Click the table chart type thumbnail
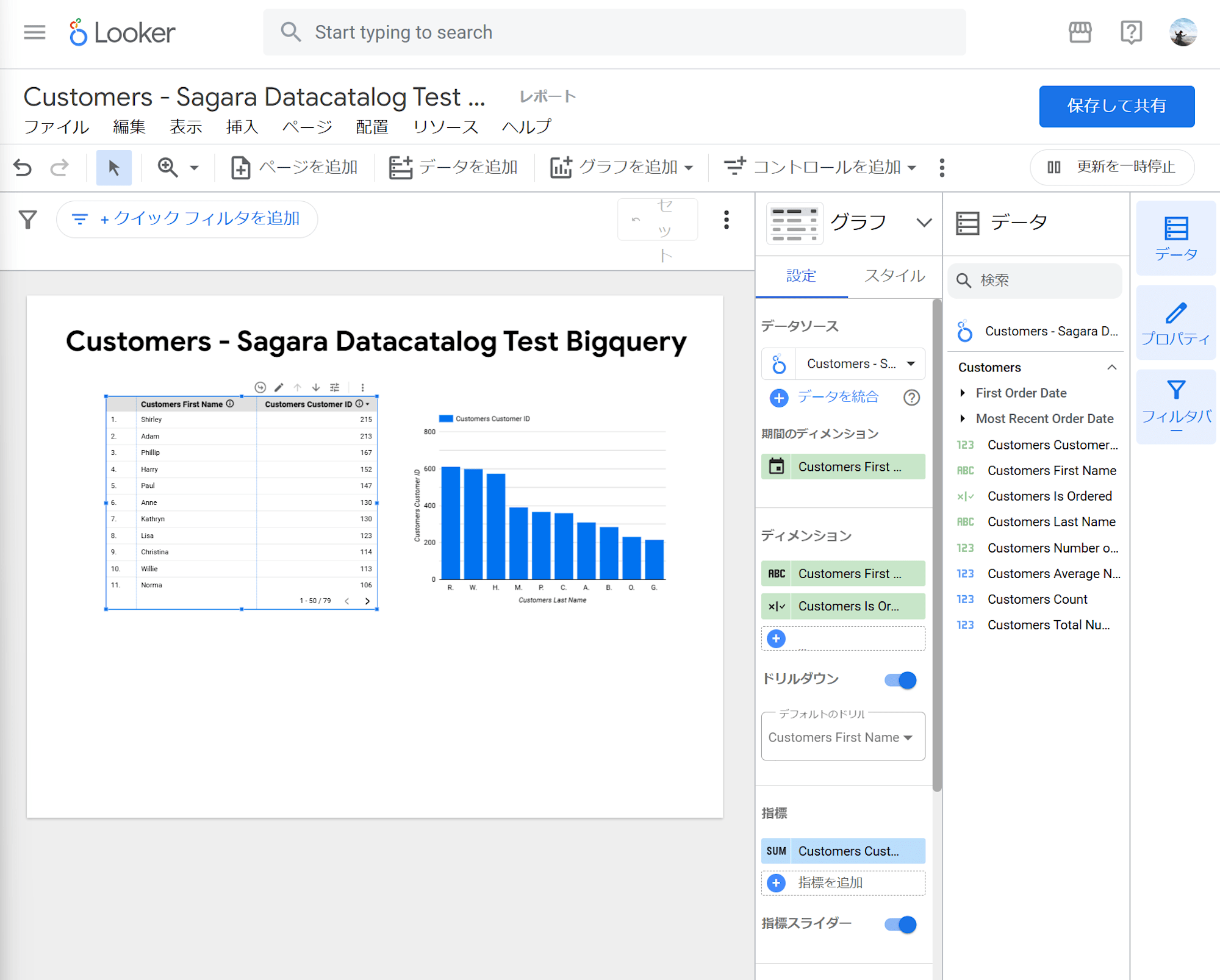 pyautogui.click(x=794, y=223)
